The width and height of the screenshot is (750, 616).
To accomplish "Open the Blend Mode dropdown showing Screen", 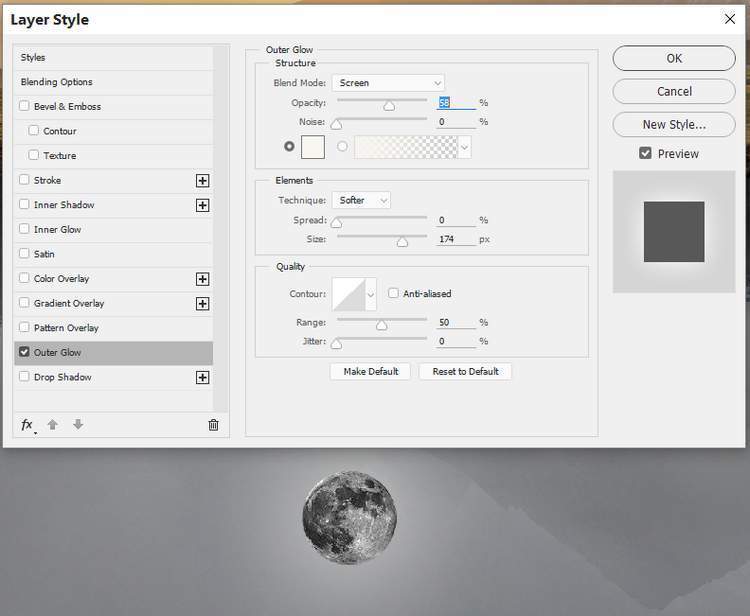I will [x=388, y=83].
